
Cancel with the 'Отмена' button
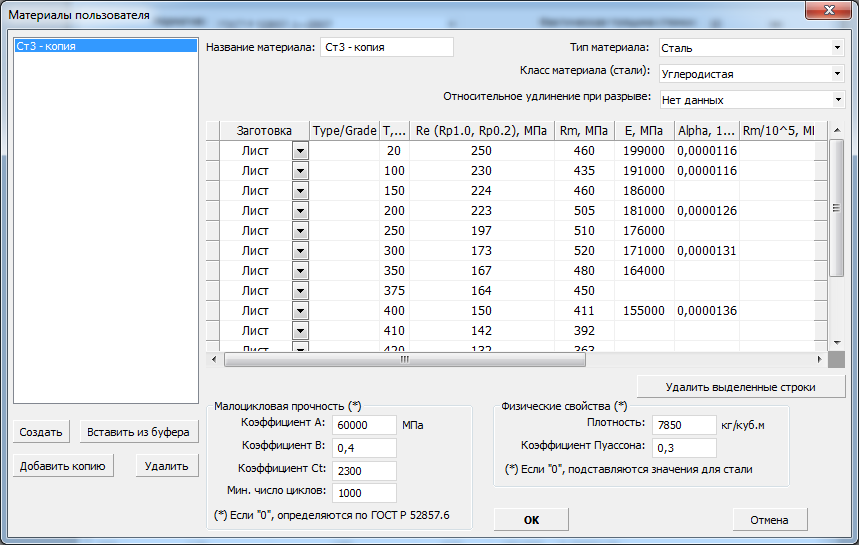[769, 520]
